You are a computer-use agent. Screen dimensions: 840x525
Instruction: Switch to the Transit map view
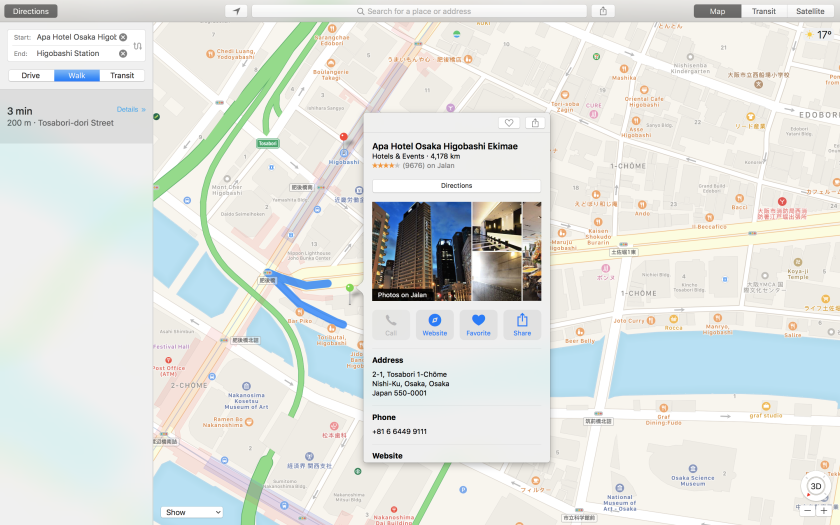click(764, 11)
